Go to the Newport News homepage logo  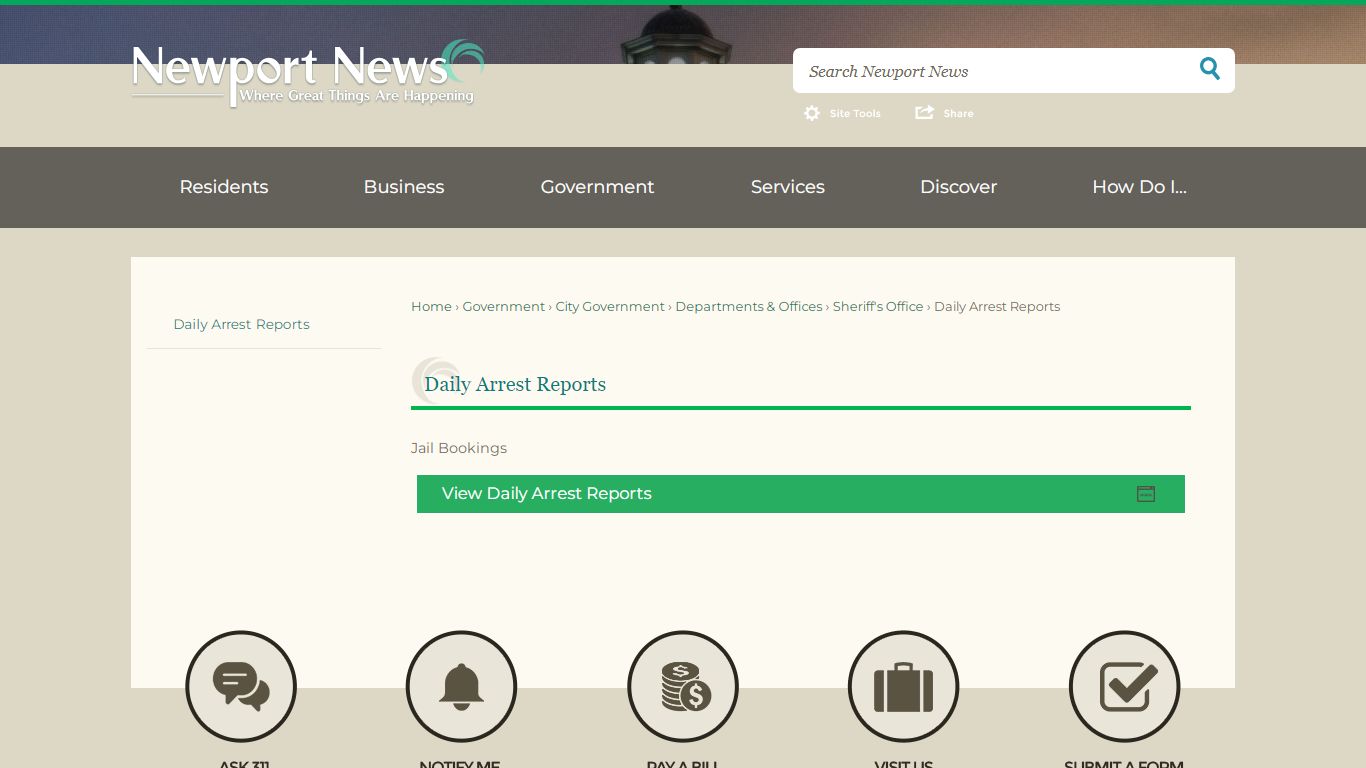coord(308,73)
